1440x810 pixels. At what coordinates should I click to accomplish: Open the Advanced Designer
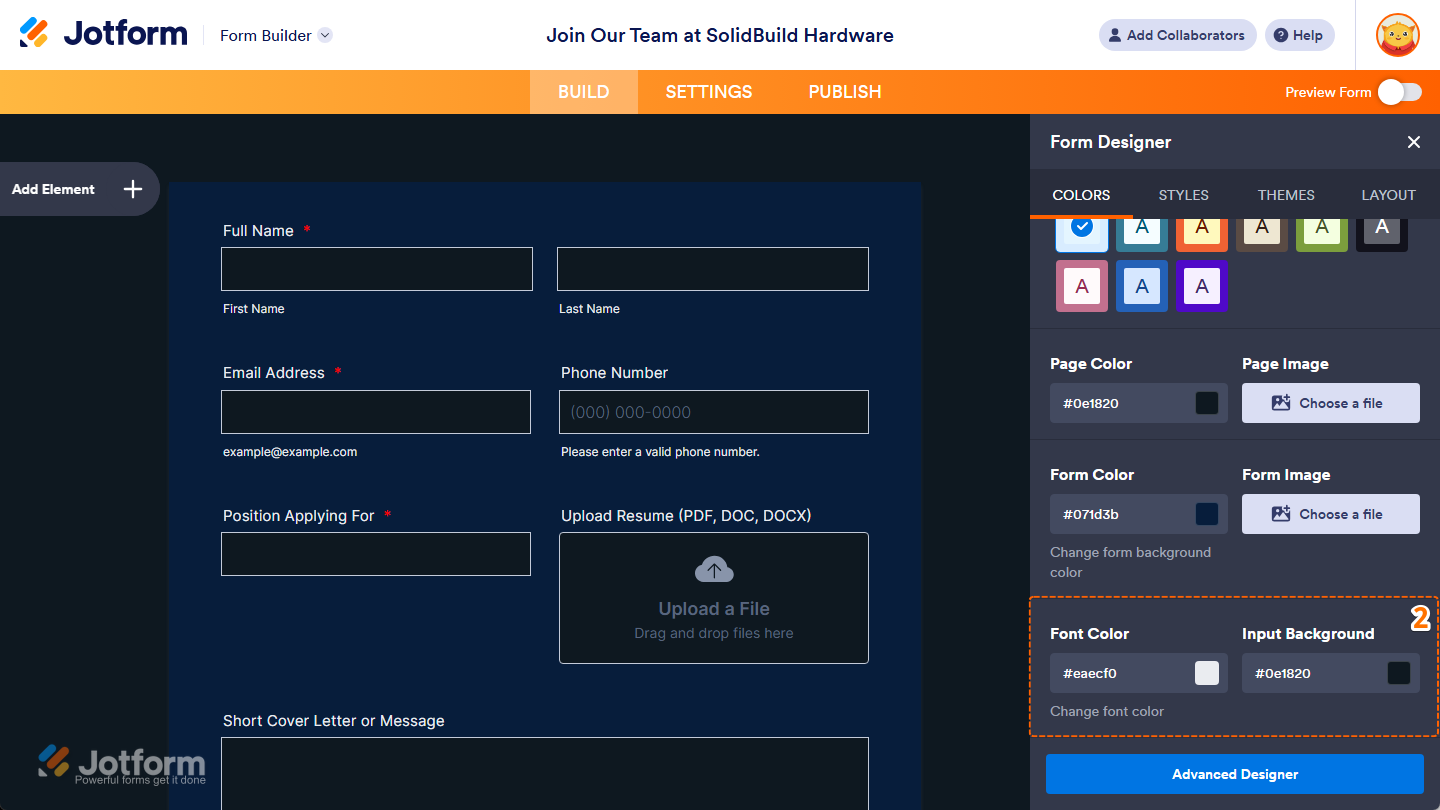tap(1235, 774)
